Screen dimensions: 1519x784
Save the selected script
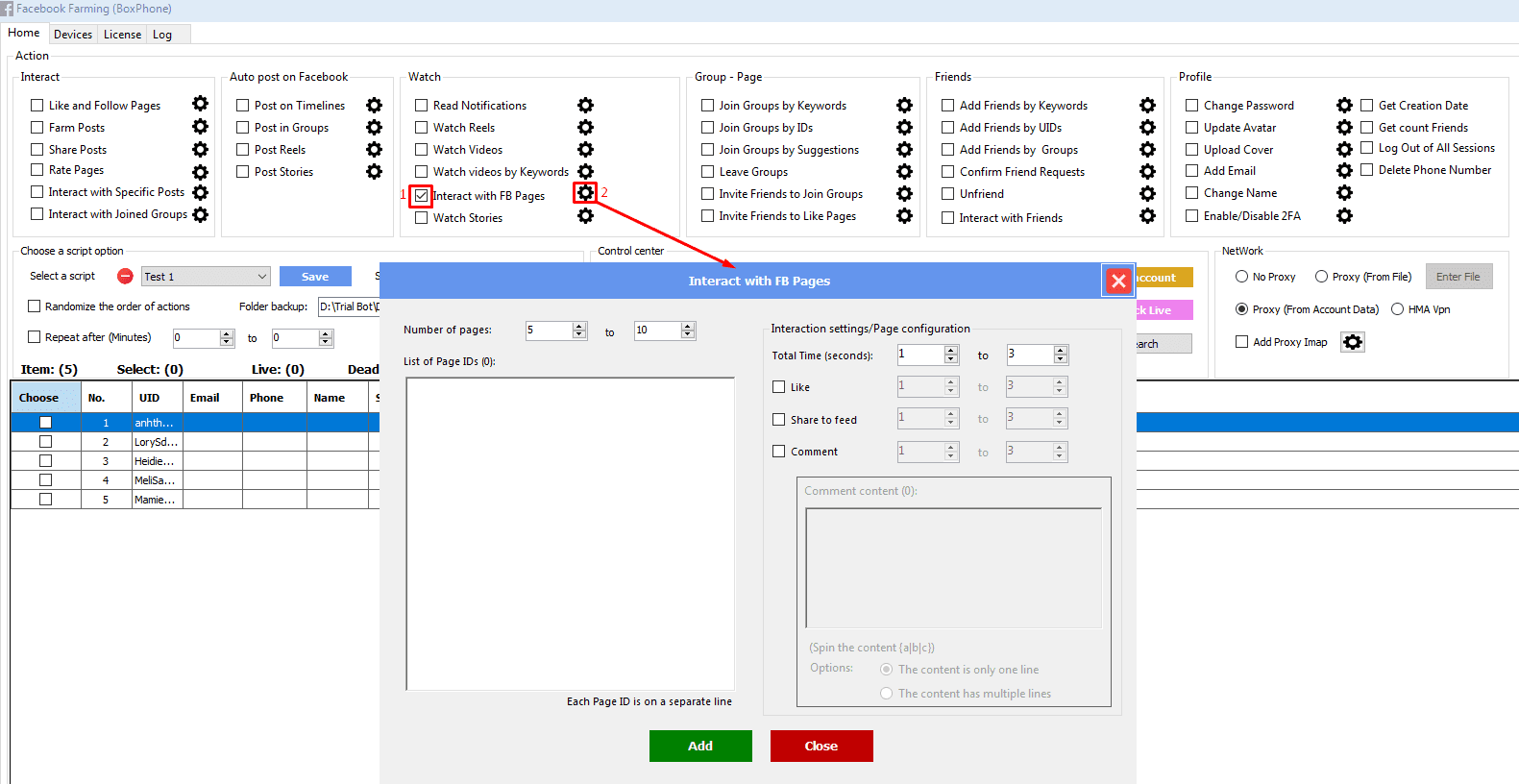tap(315, 277)
